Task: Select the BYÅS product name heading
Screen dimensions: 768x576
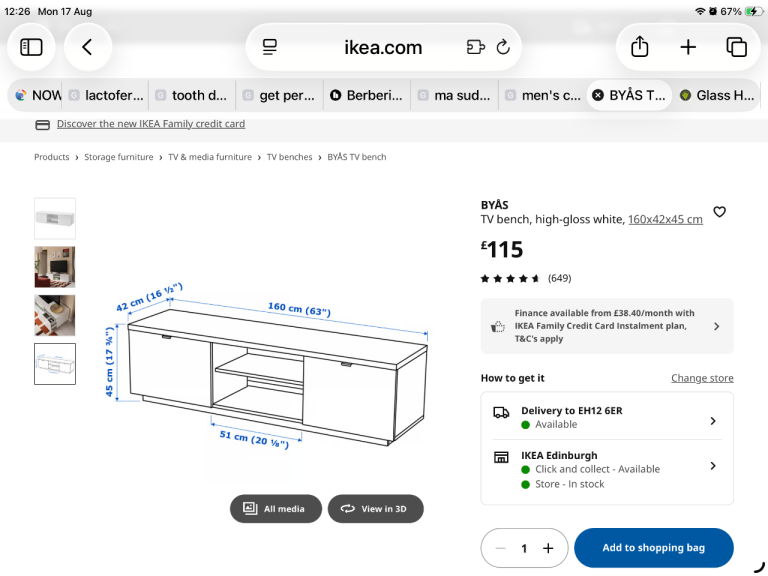Action: click(x=494, y=205)
